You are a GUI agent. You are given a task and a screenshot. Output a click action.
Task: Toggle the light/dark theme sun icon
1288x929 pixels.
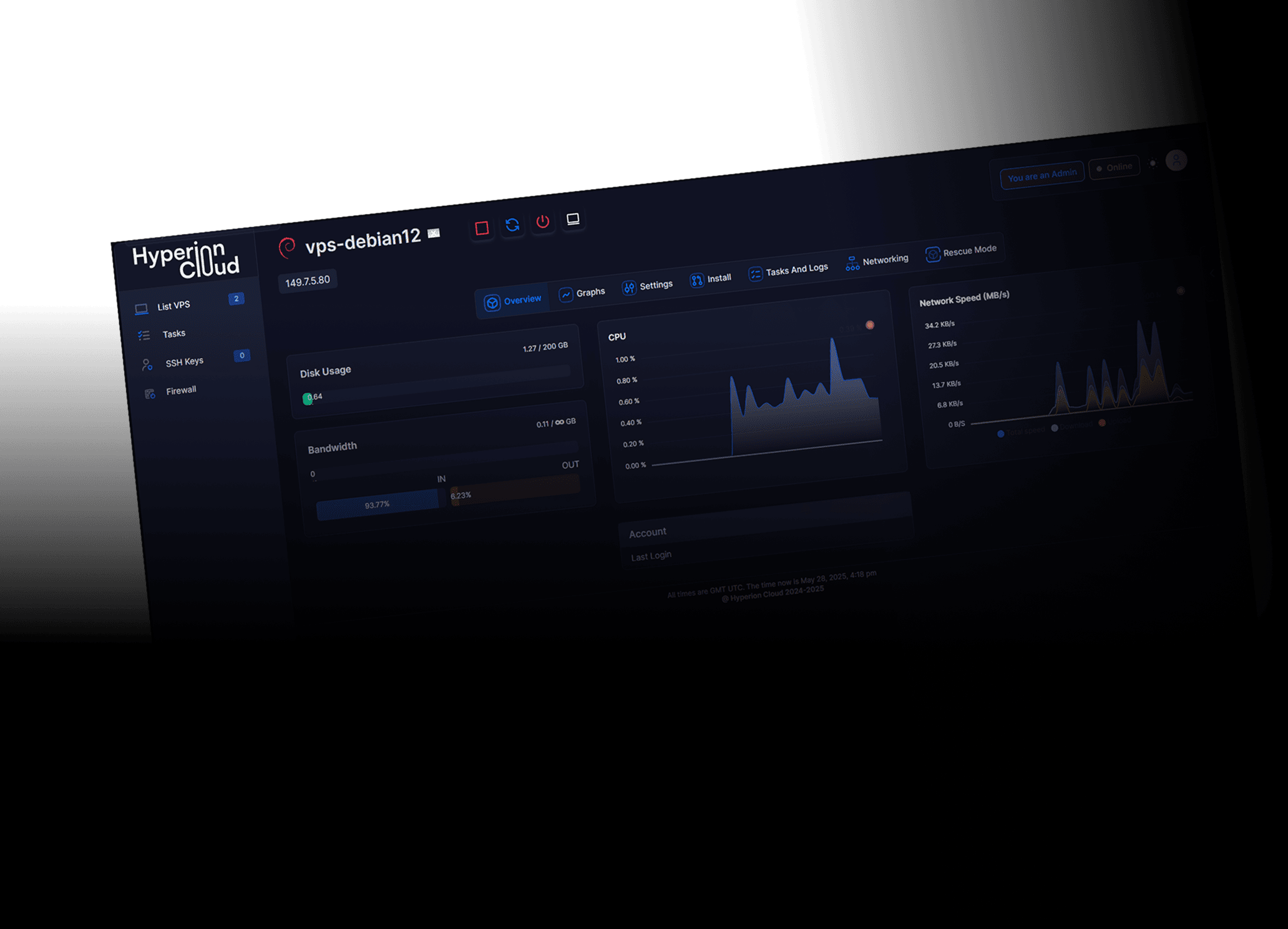[1153, 163]
